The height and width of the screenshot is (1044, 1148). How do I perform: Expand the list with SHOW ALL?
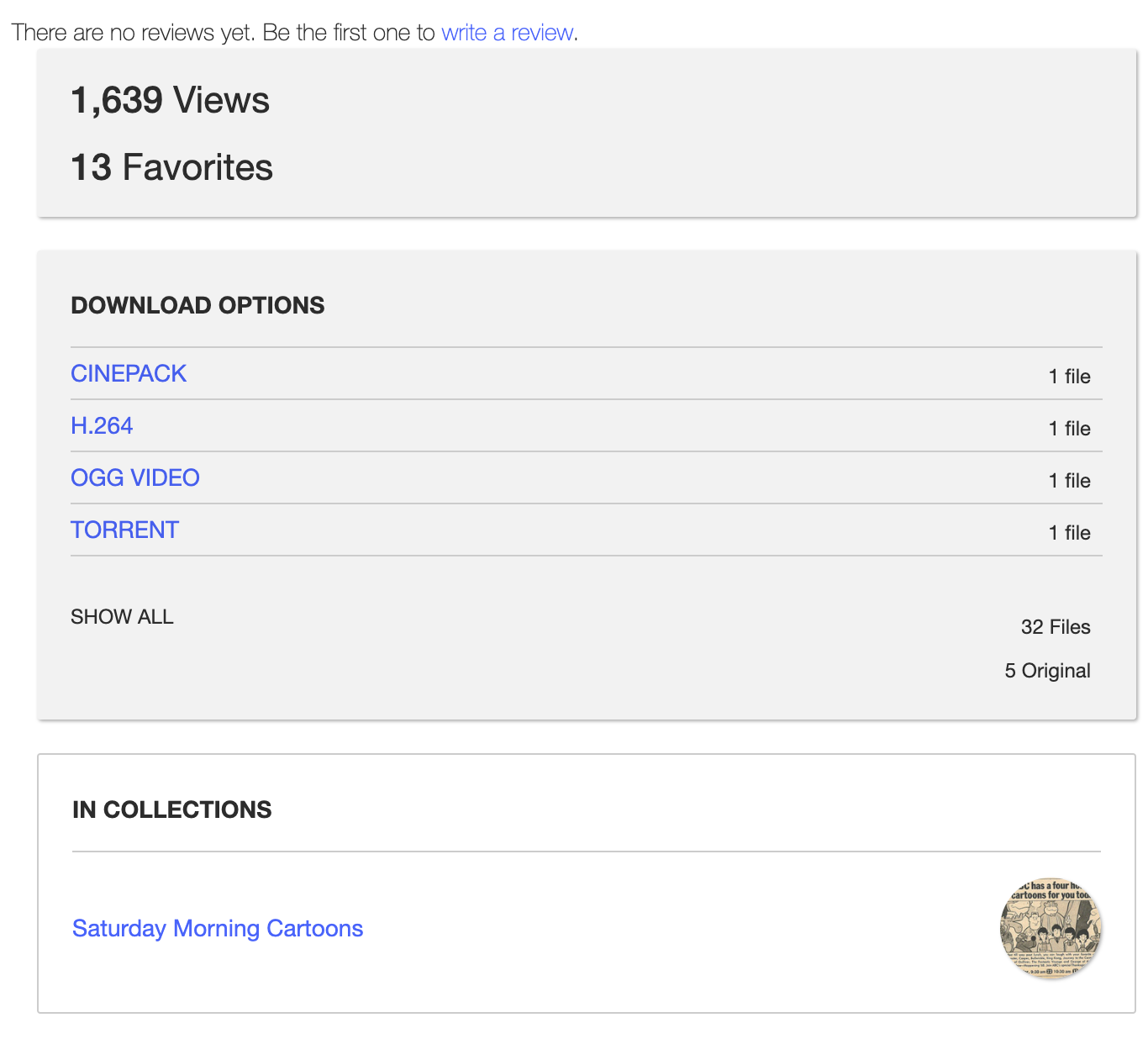point(122,617)
